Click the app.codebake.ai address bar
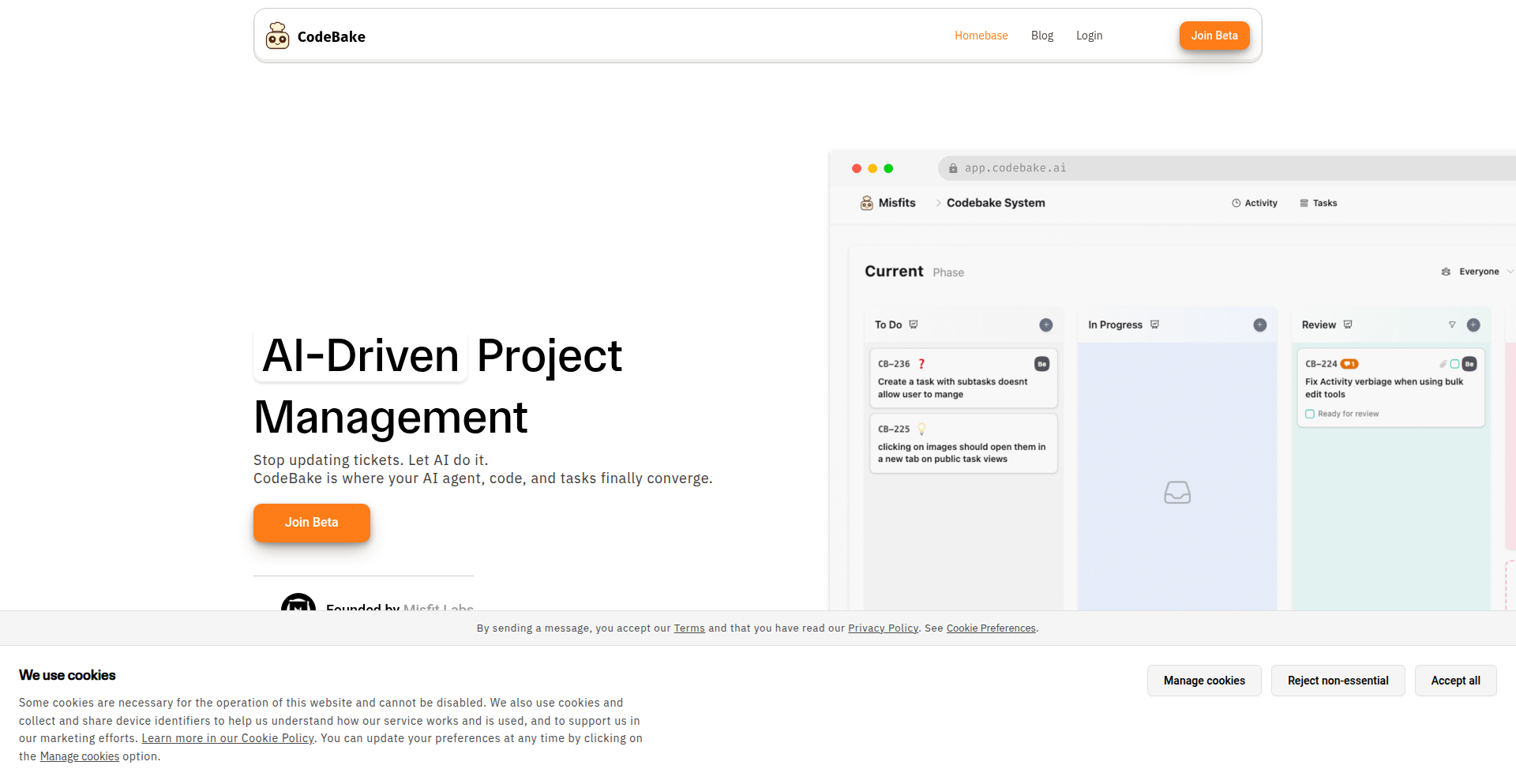Viewport: 1516px width, 784px height. (x=1227, y=168)
